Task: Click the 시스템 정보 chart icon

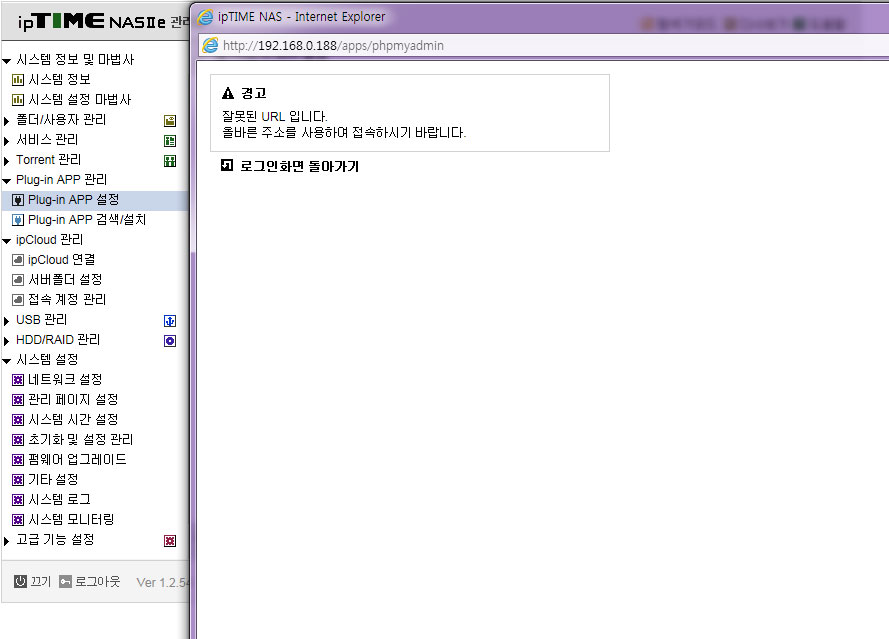Action: (x=18, y=80)
